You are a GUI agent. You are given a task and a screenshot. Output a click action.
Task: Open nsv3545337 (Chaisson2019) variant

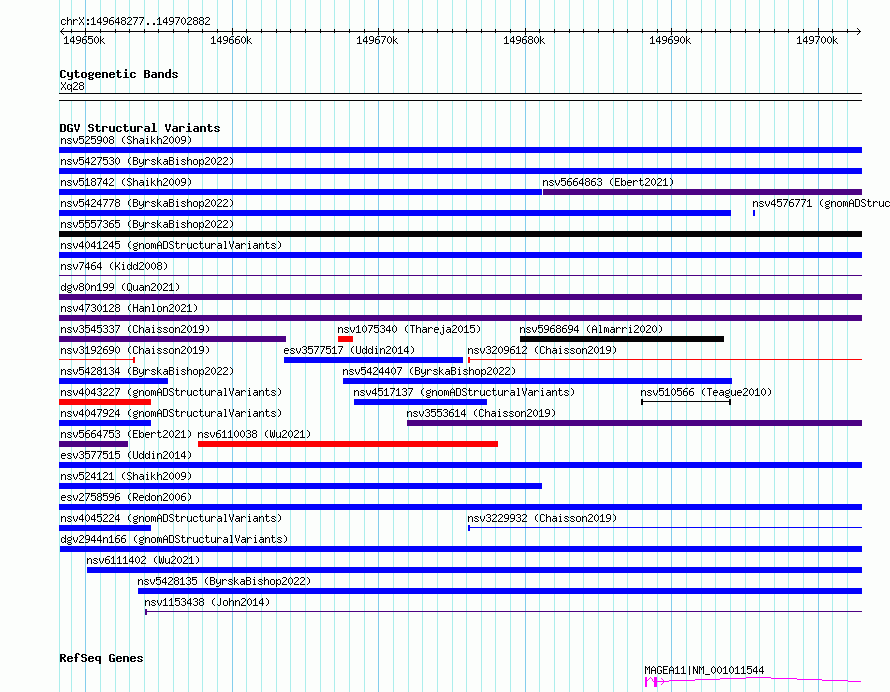(135, 329)
